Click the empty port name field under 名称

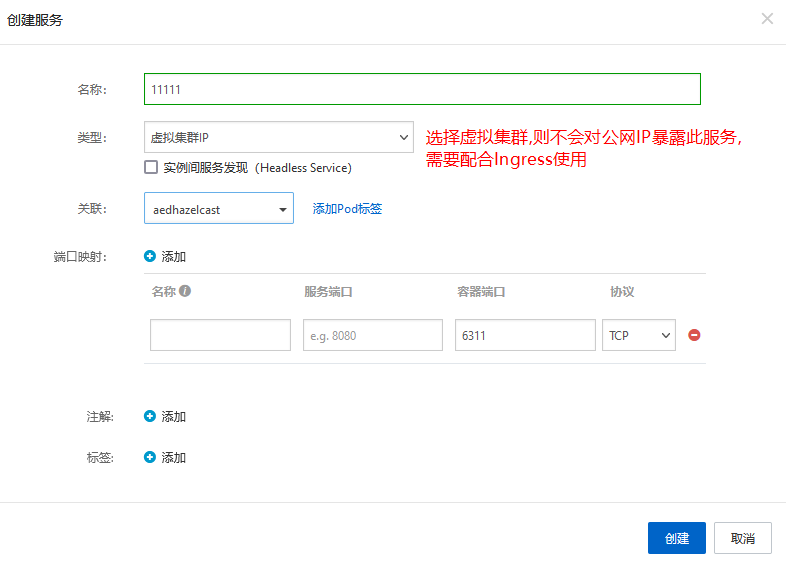[x=220, y=335]
